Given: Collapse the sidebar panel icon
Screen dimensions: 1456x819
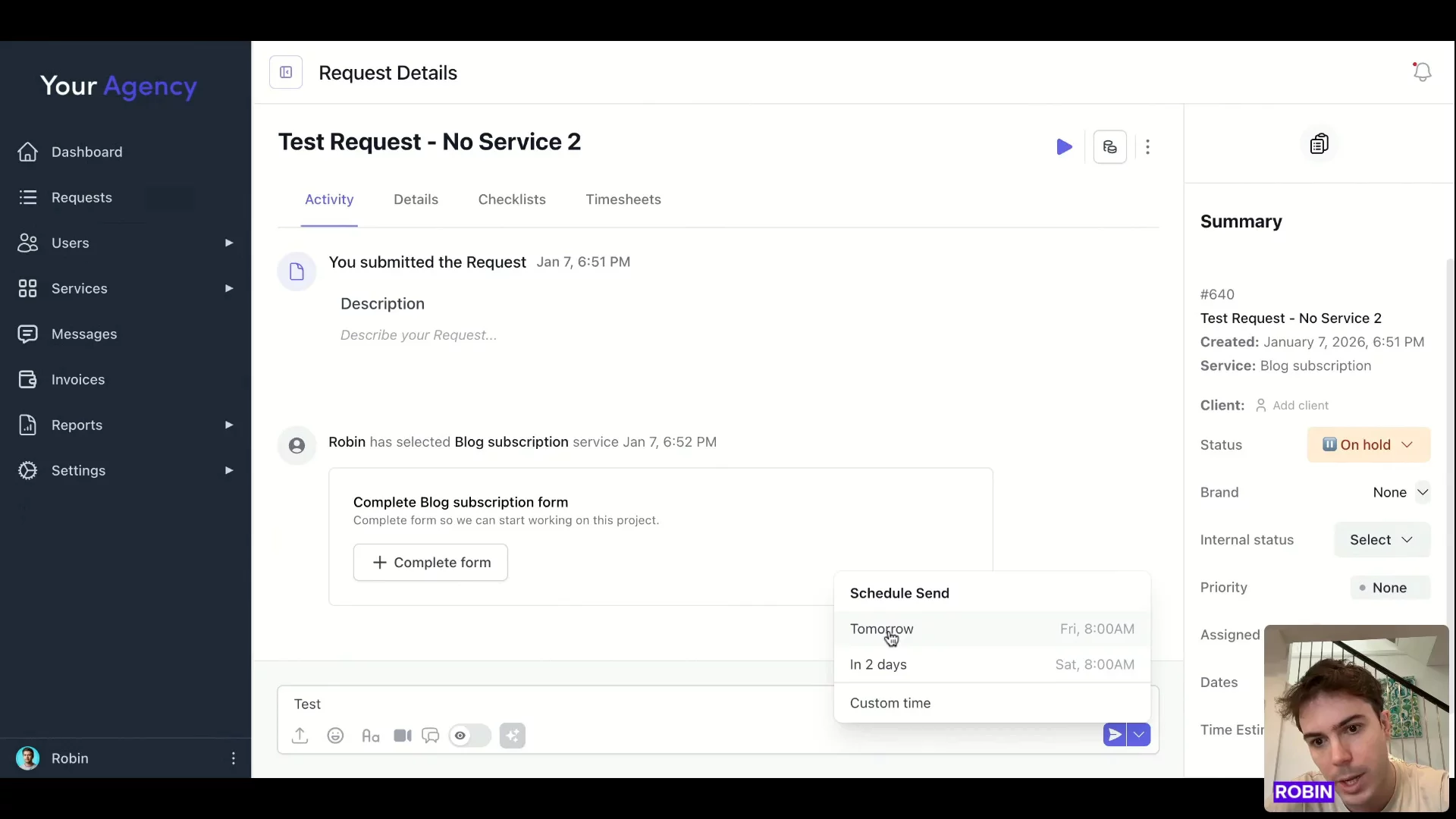Looking at the screenshot, I should coord(286,73).
